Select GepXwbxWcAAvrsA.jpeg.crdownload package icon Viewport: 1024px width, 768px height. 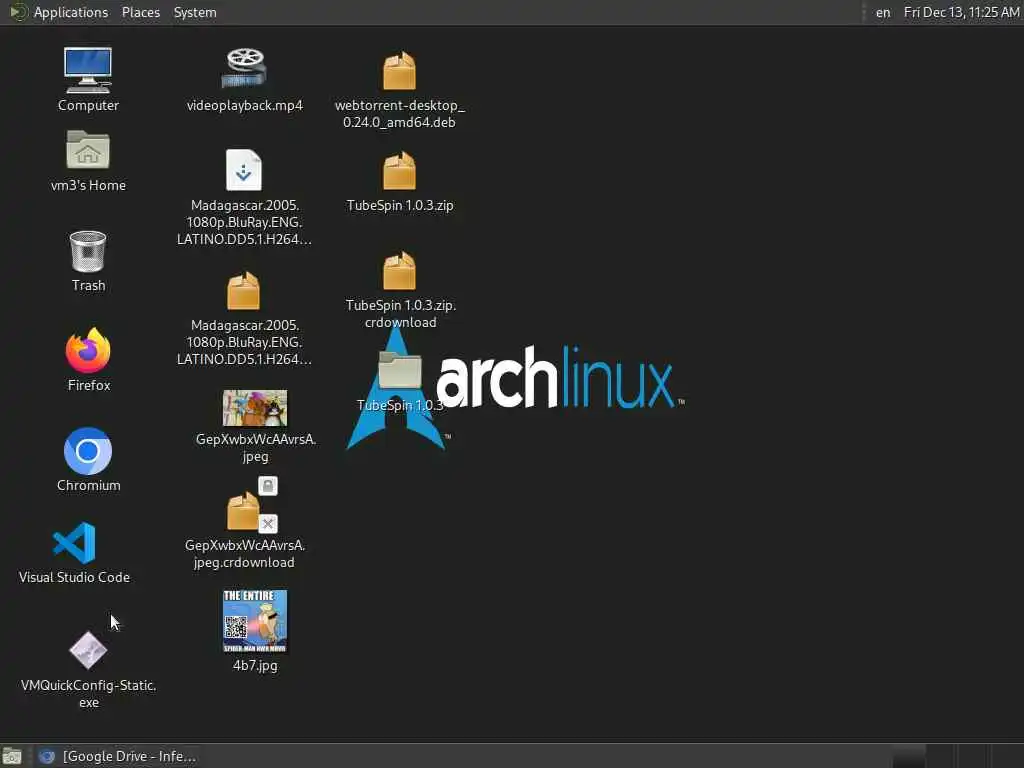243,511
